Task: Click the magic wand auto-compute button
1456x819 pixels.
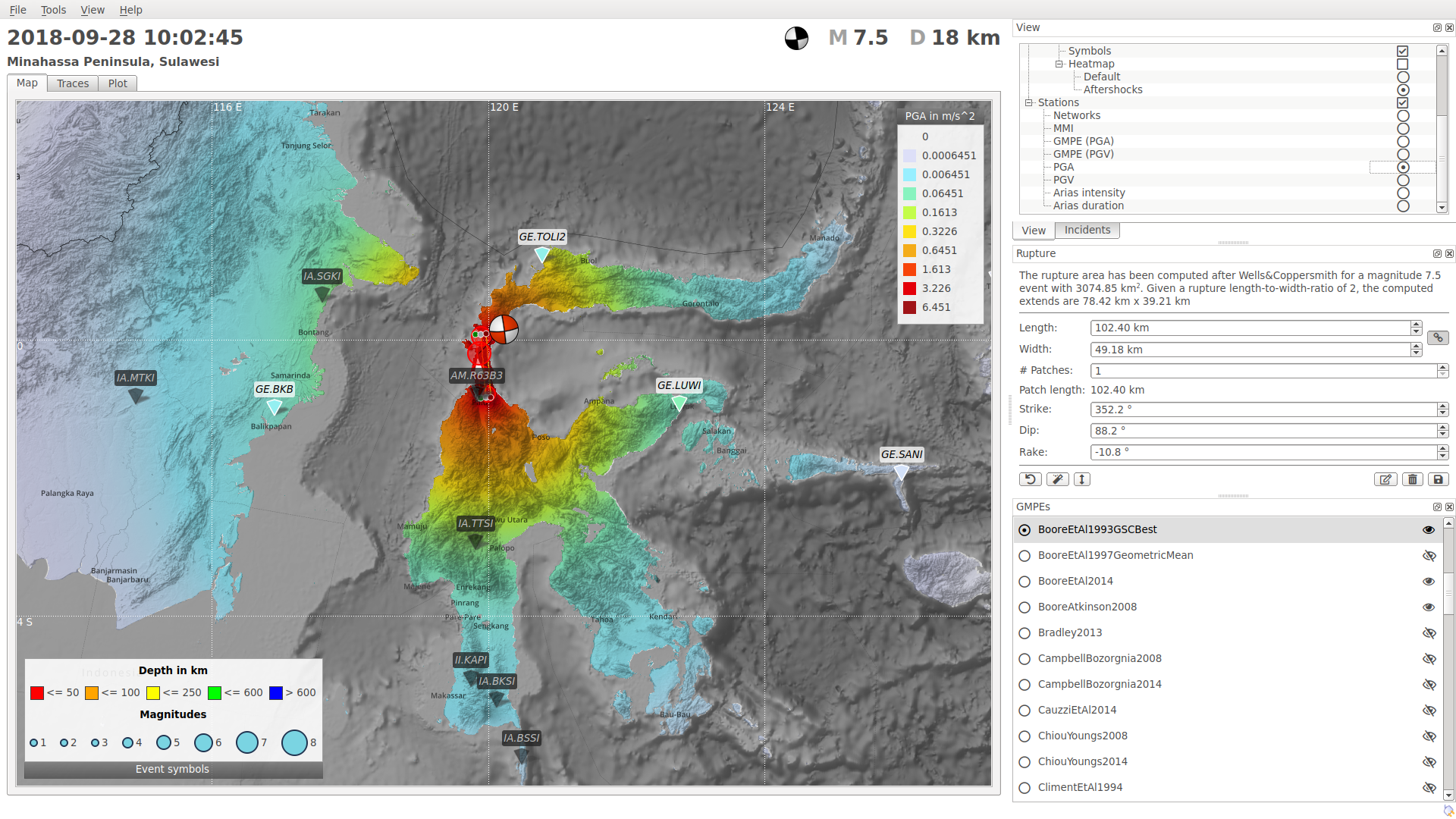Action: pyautogui.click(x=1057, y=479)
